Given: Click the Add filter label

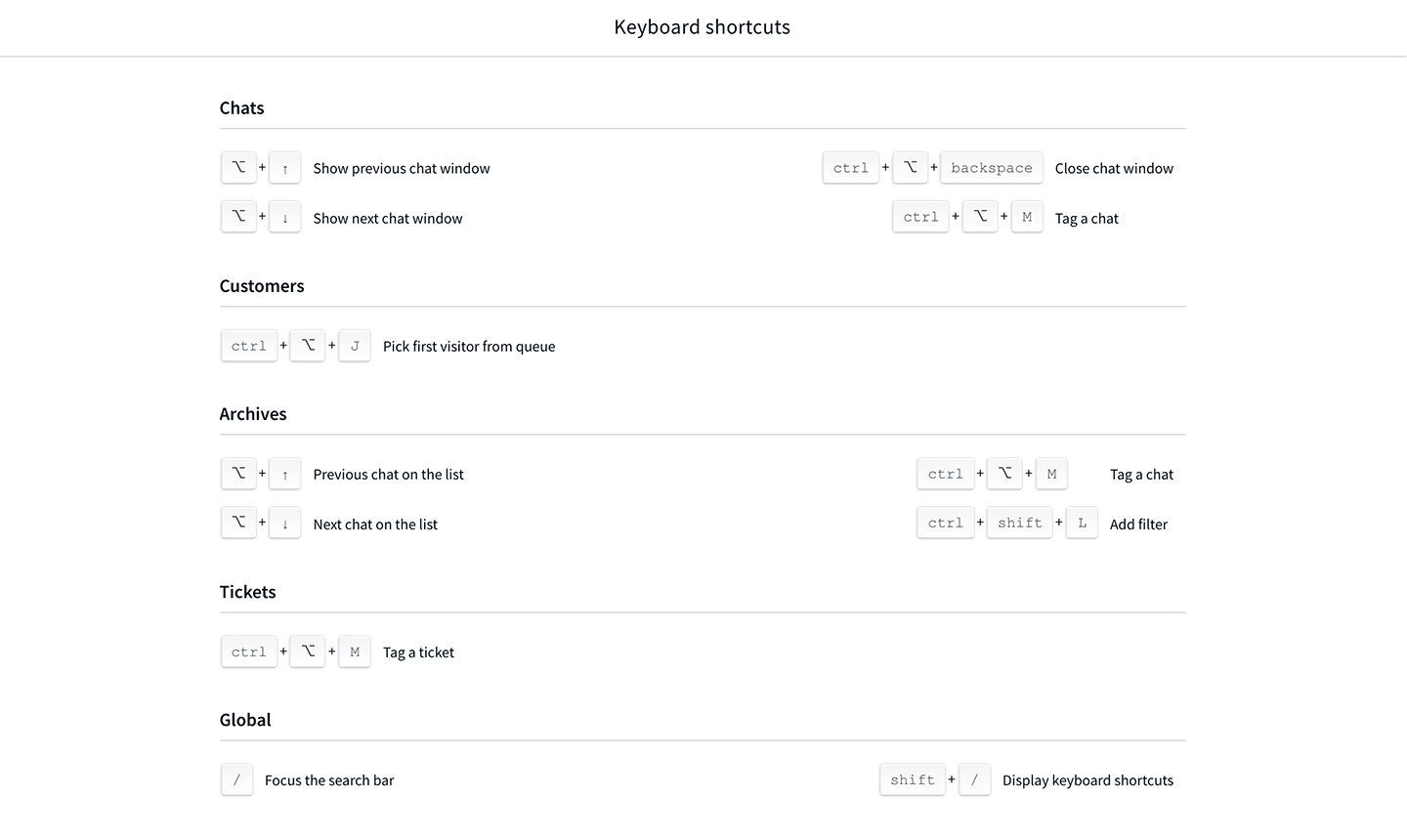Looking at the screenshot, I should (1138, 524).
